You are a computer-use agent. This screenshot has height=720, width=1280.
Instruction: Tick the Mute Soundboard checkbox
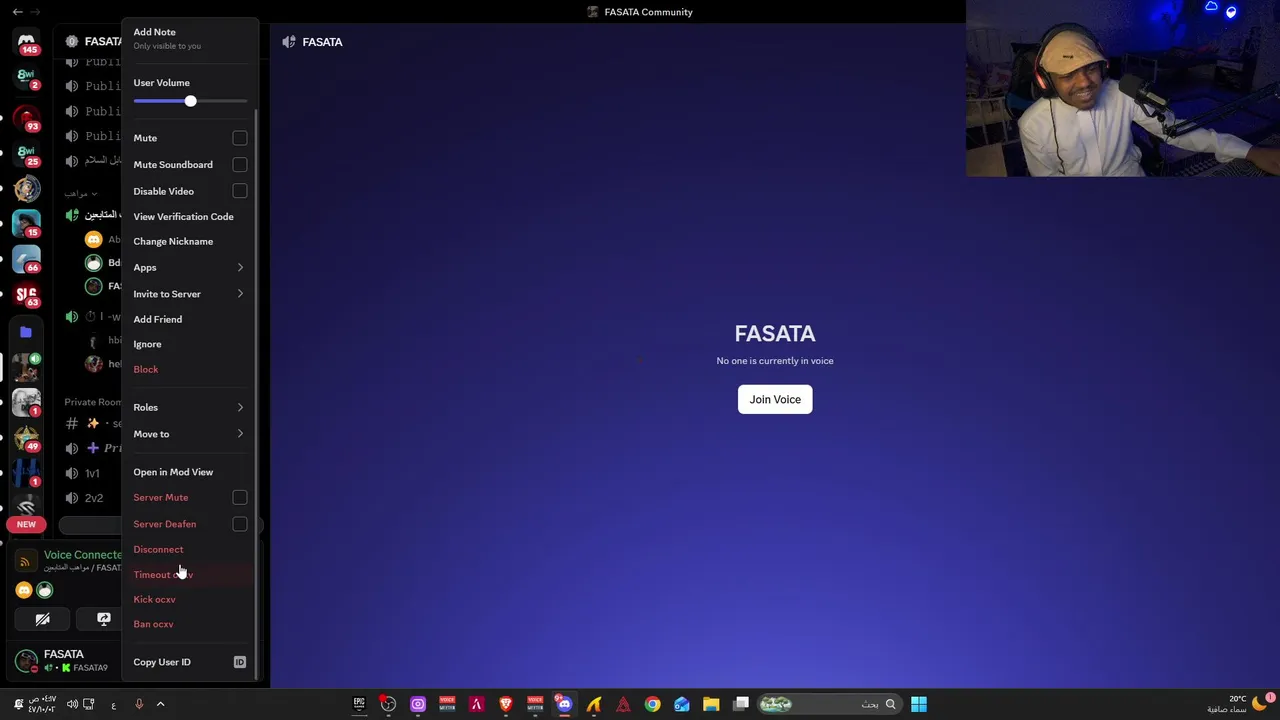tap(240, 164)
